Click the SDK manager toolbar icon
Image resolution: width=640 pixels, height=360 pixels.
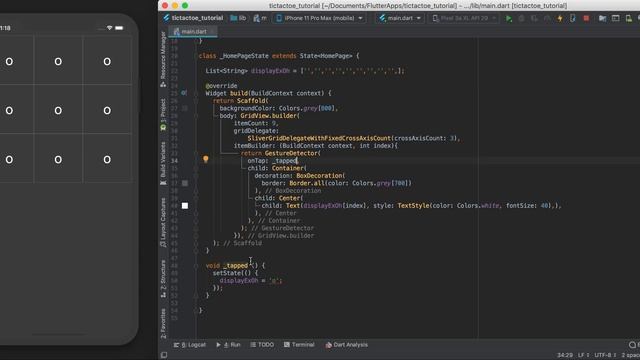coord(629,18)
